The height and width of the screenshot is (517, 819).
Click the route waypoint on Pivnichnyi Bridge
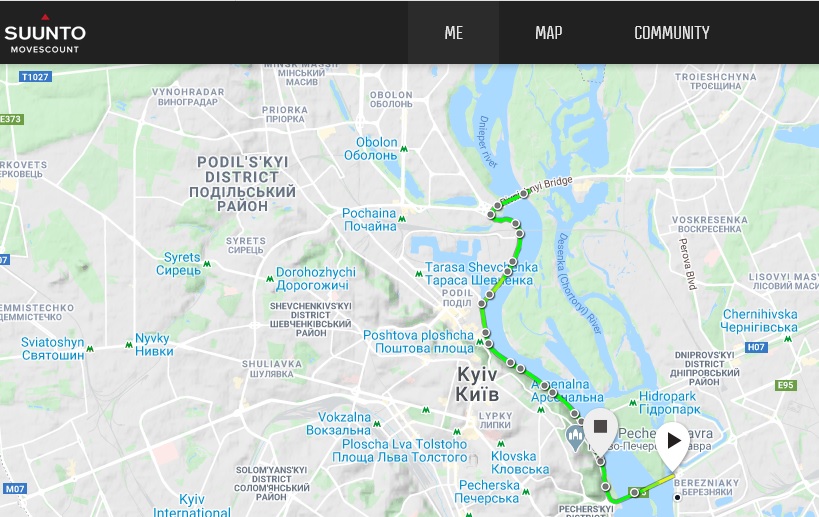coord(524,194)
